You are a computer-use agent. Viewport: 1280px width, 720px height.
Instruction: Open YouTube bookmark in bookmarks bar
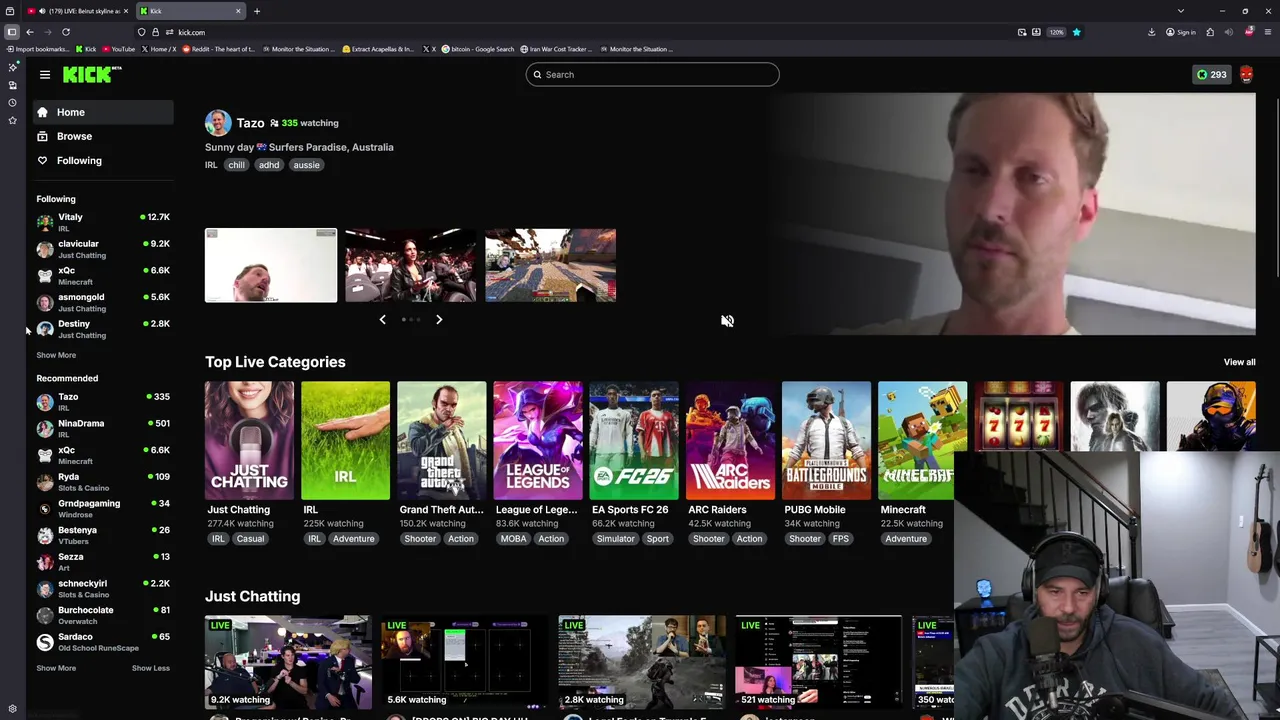click(119, 49)
